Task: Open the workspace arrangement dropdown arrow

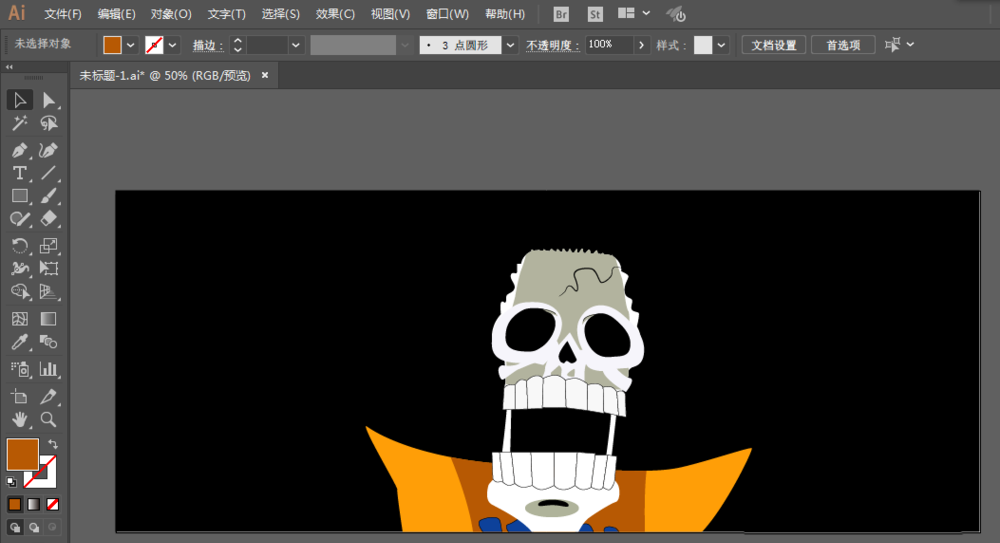Action: (x=646, y=13)
